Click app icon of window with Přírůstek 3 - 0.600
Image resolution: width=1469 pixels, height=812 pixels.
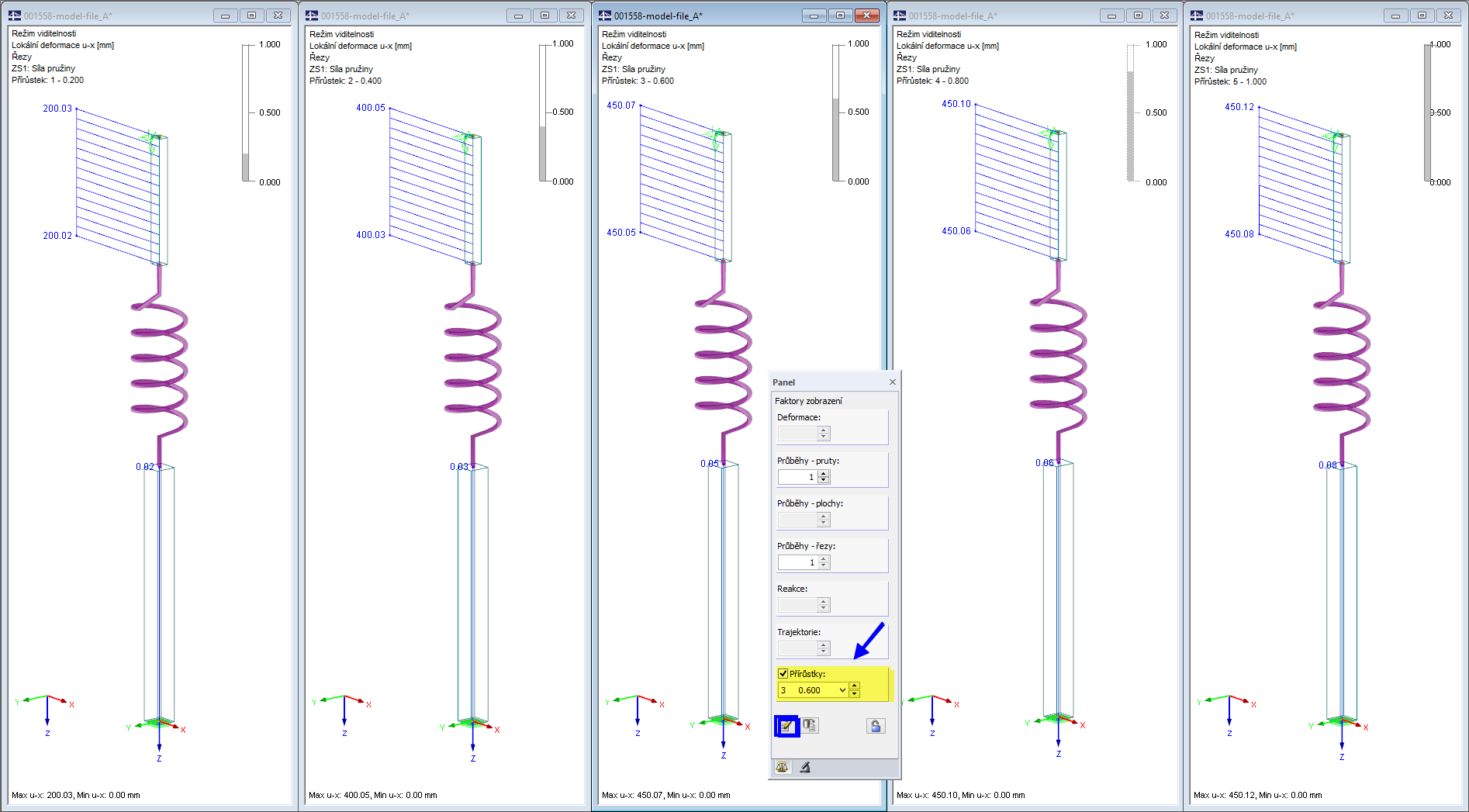coord(605,16)
